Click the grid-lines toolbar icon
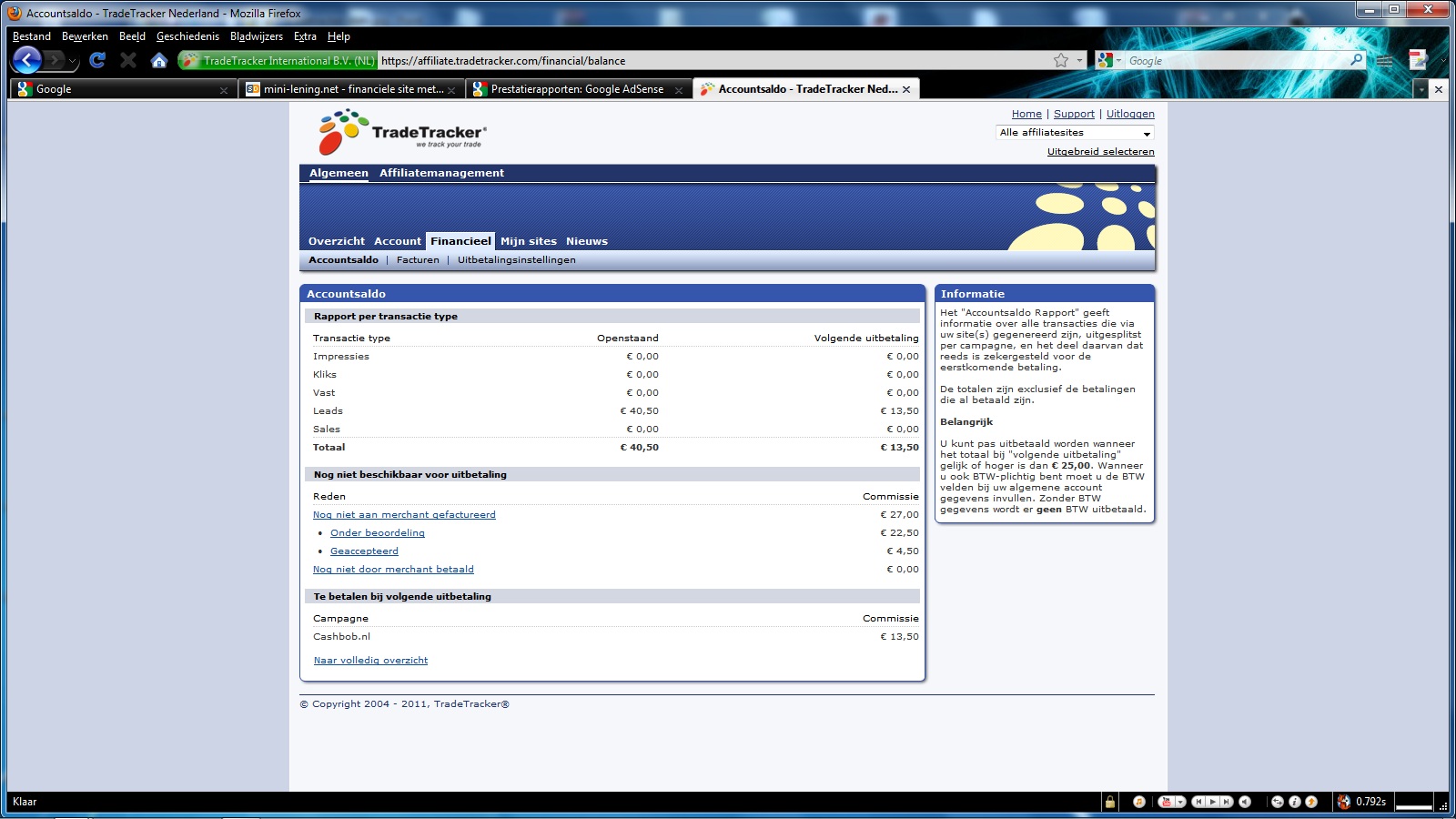This screenshot has height=819, width=1456. (1385, 61)
